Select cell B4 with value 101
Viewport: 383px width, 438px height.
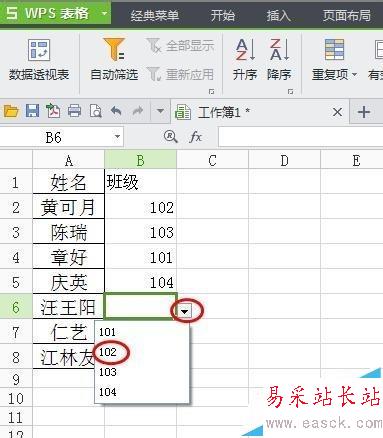[141, 256]
